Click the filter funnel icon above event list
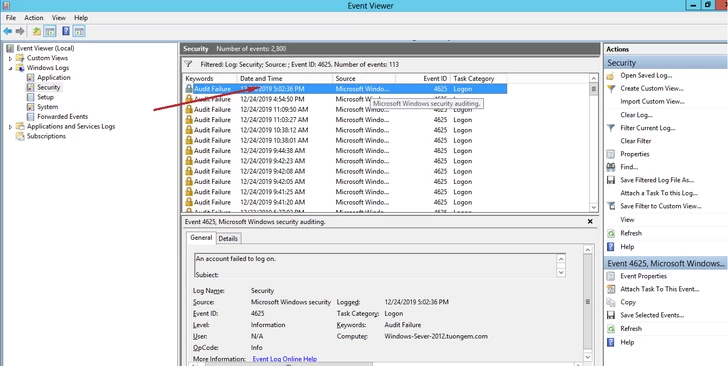 (188, 64)
